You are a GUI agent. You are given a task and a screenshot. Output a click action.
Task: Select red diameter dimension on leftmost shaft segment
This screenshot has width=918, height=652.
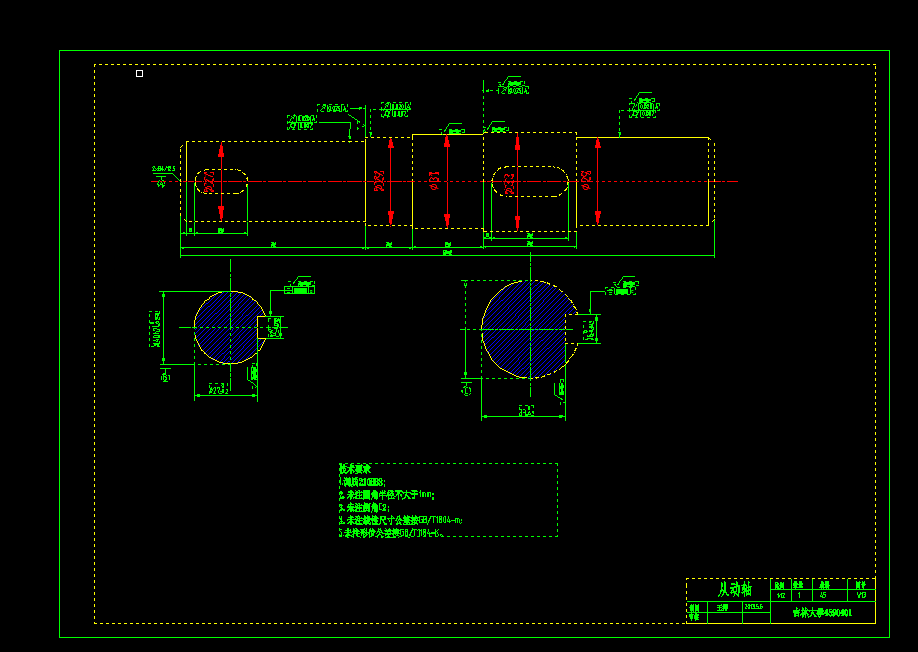(x=210, y=182)
